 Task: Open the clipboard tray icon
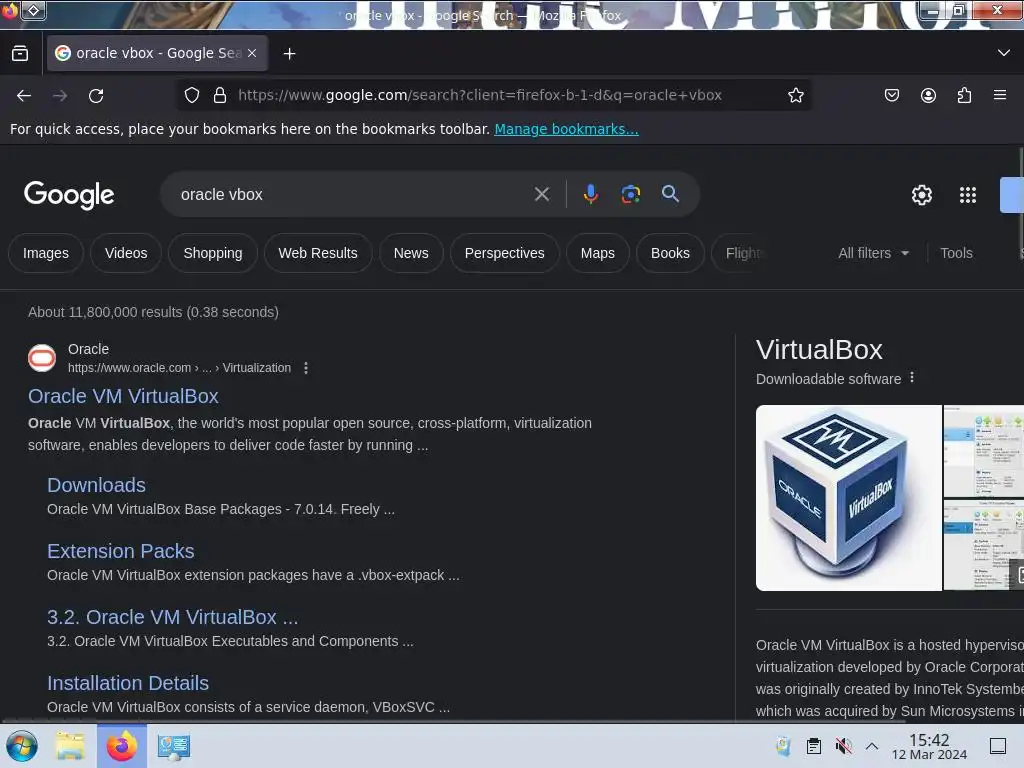click(x=814, y=746)
